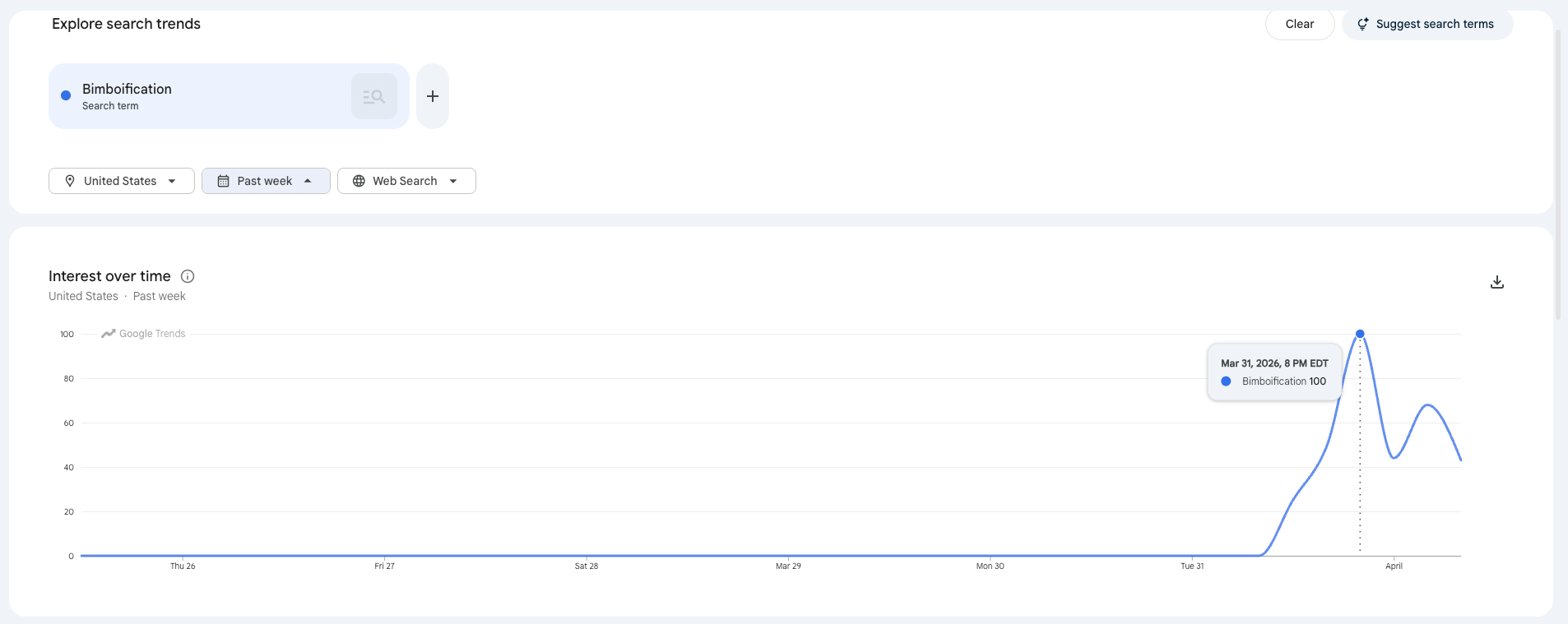Open the Past week time range dropdown
Screen dimensions: 1568x624
266,181
